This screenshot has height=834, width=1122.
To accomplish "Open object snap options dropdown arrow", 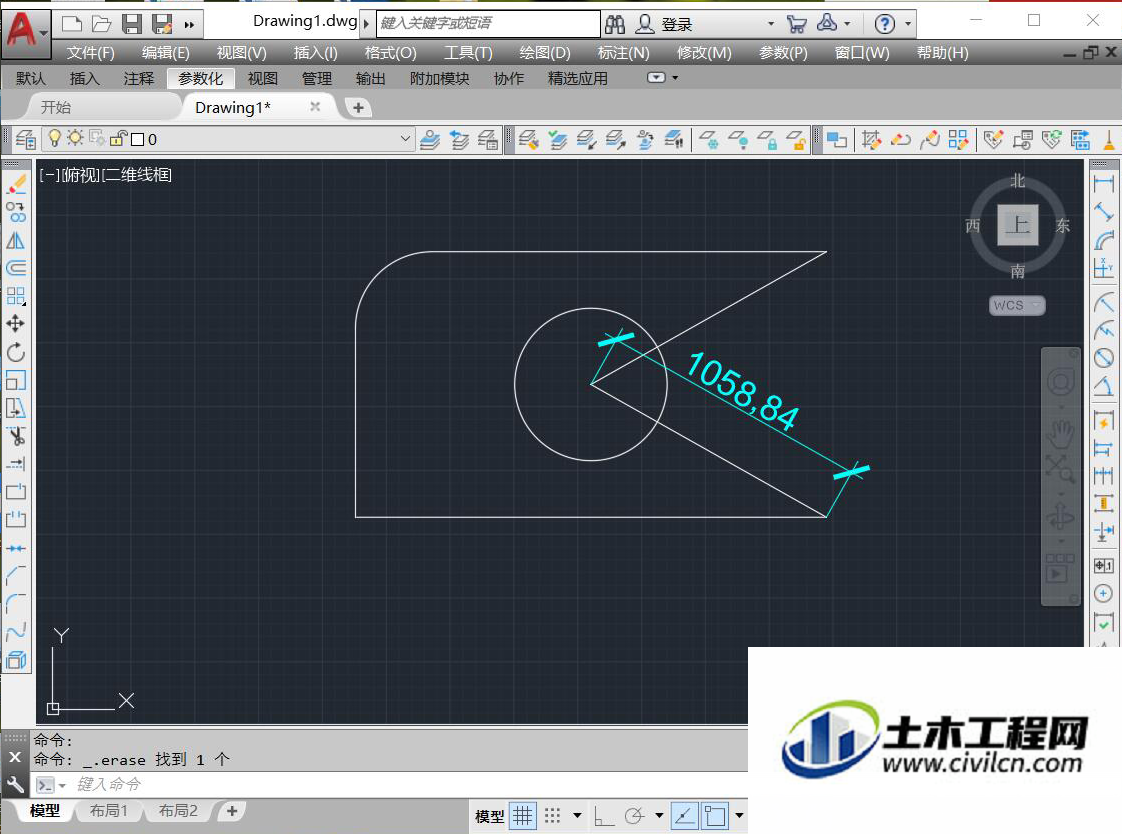I will point(739,815).
